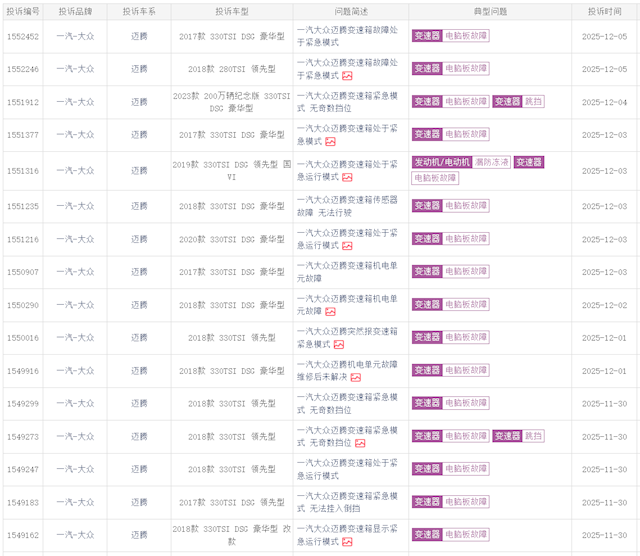Viewport: 640px width, 556px height.
Task: Select 腐防冻液 tag in complaint 1551316
Action: tap(492, 162)
